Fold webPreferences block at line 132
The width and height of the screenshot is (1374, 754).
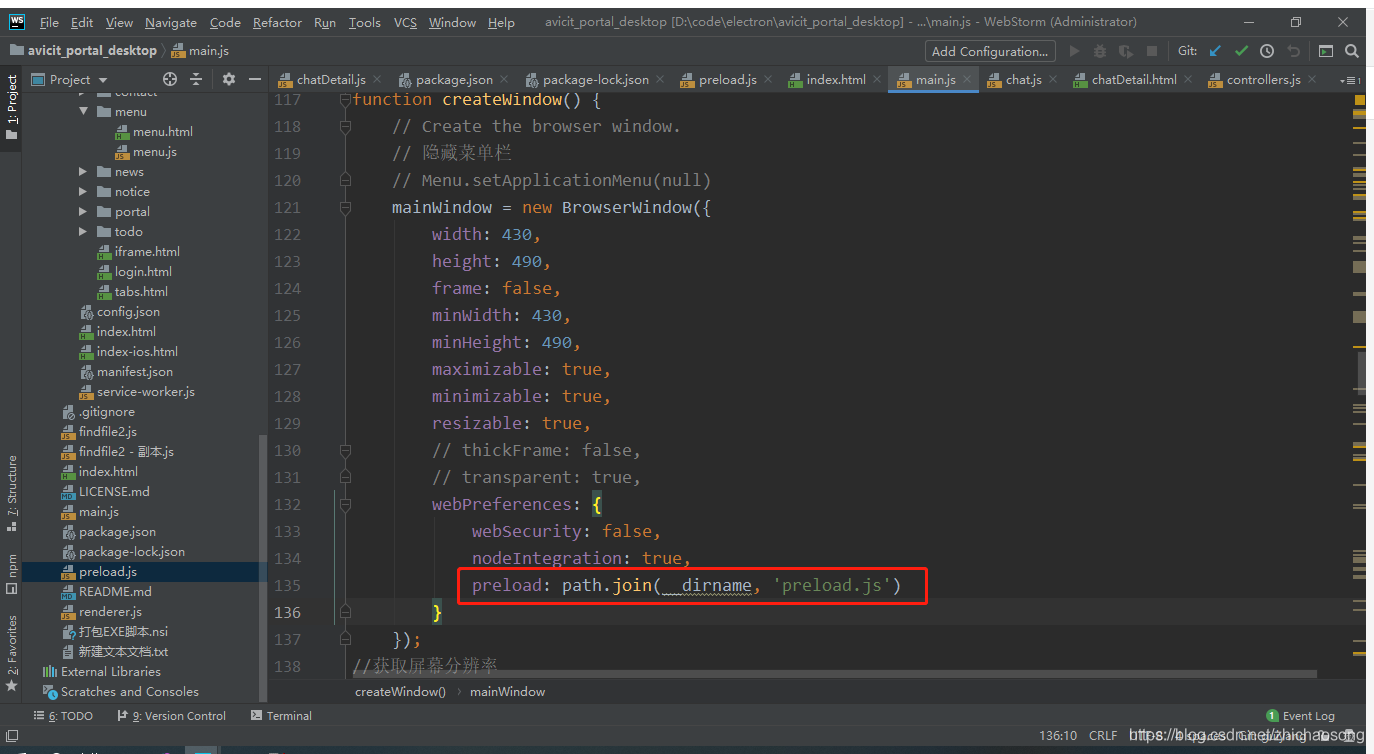345,504
